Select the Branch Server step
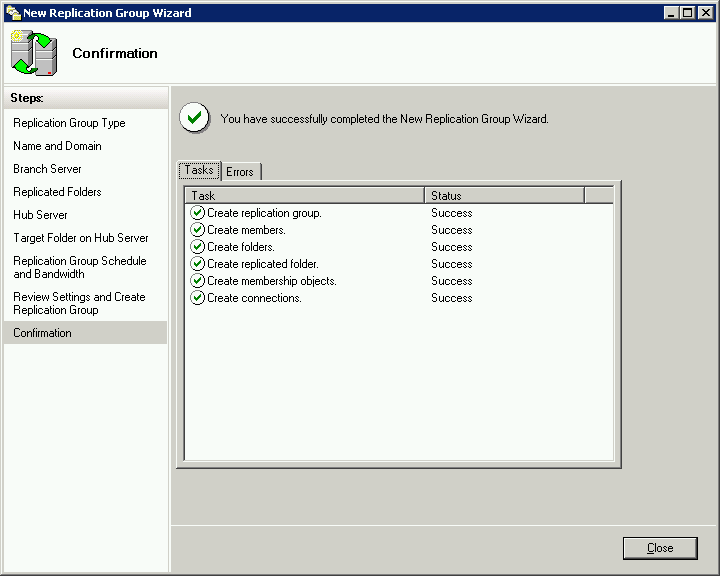Image resolution: width=720 pixels, height=576 pixels. (x=47, y=169)
